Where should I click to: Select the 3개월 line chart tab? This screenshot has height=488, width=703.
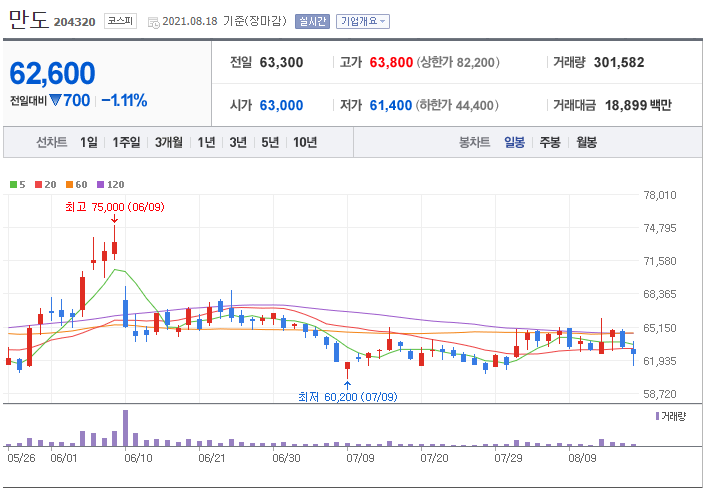tap(169, 143)
